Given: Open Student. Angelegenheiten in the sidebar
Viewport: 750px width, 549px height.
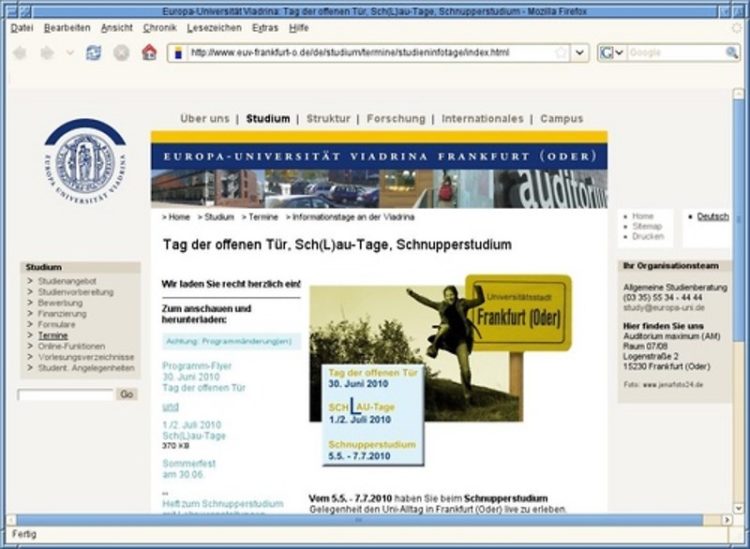Looking at the screenshot, I should click(86, 368).
